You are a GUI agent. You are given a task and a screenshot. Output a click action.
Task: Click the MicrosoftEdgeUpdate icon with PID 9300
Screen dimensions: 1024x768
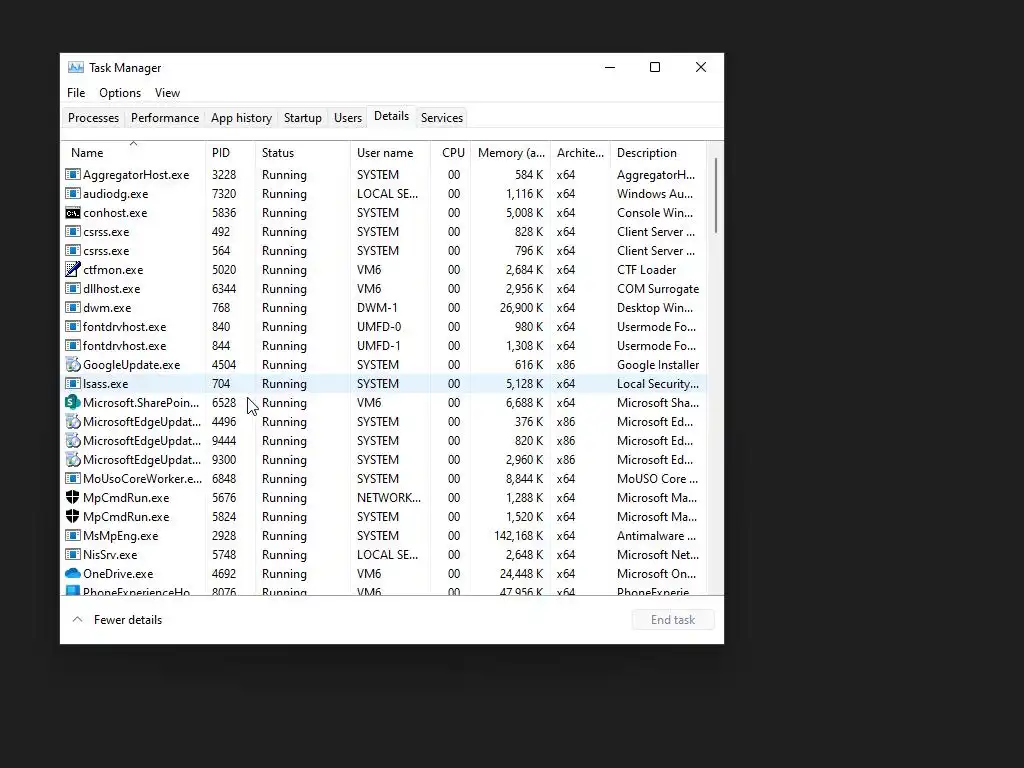coord(72,459)
